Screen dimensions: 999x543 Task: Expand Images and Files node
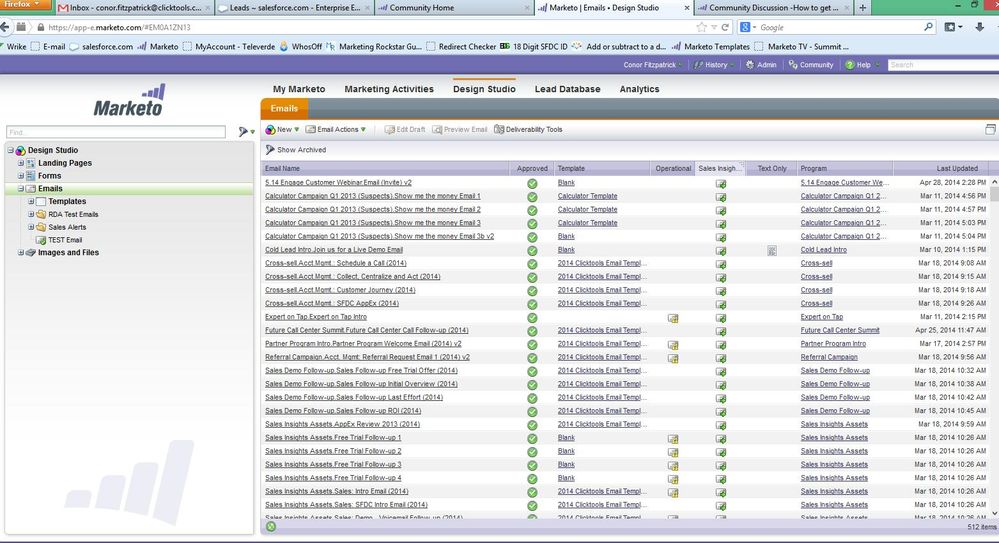[20, 252]
